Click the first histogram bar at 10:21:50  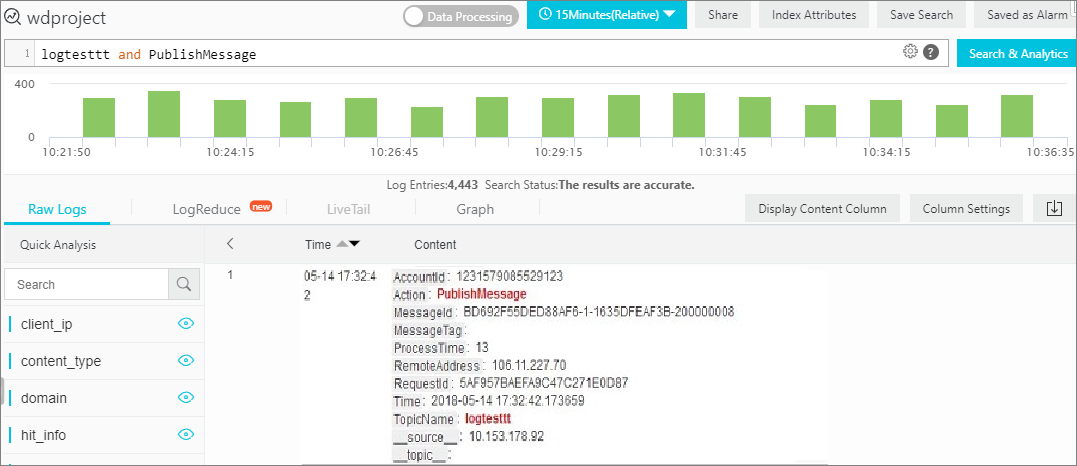pyautogui.click(x=99, y=117)
